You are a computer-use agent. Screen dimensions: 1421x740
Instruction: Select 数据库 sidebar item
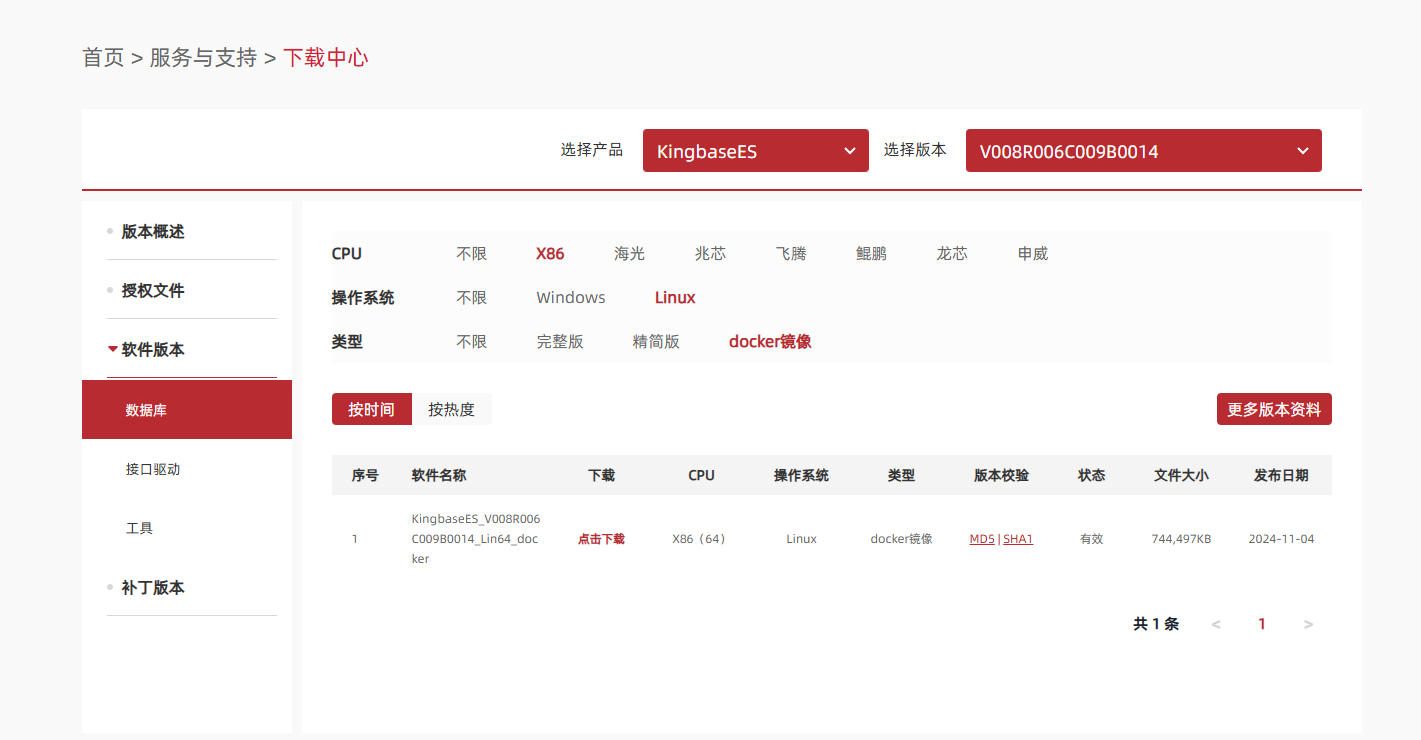pyautogui.click(x=187, y=409)
